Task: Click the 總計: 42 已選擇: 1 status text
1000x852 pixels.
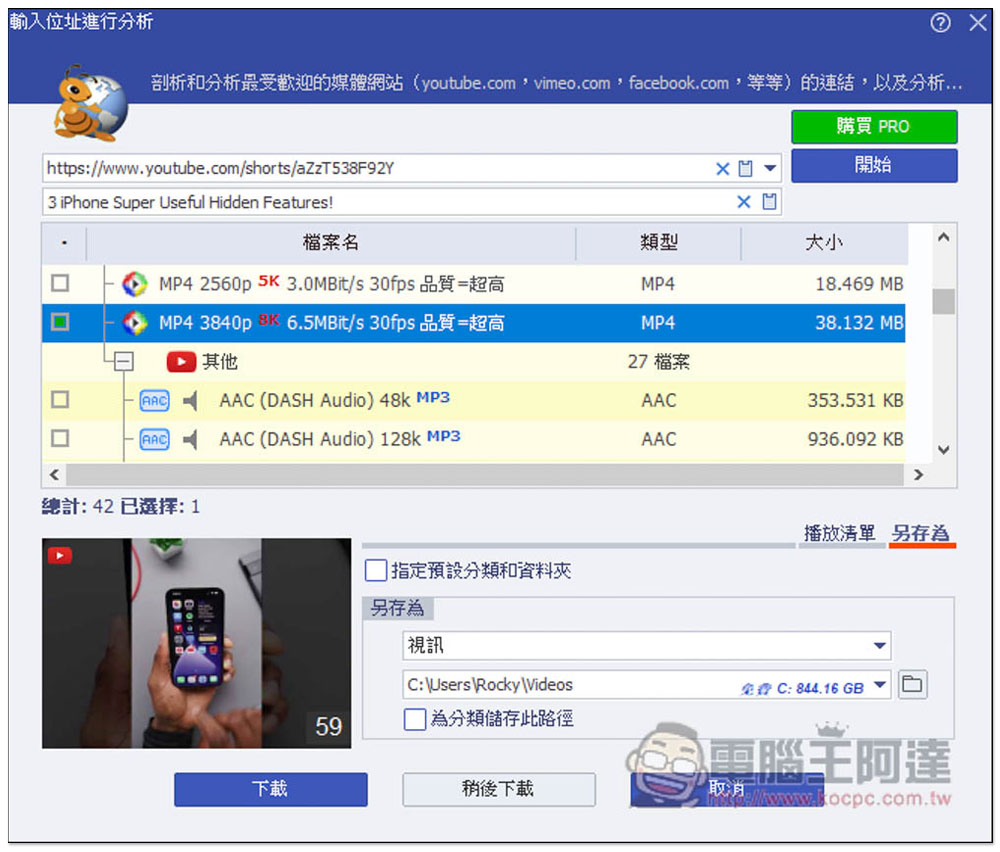Action: pyautogui.click(x=121, y=507)
